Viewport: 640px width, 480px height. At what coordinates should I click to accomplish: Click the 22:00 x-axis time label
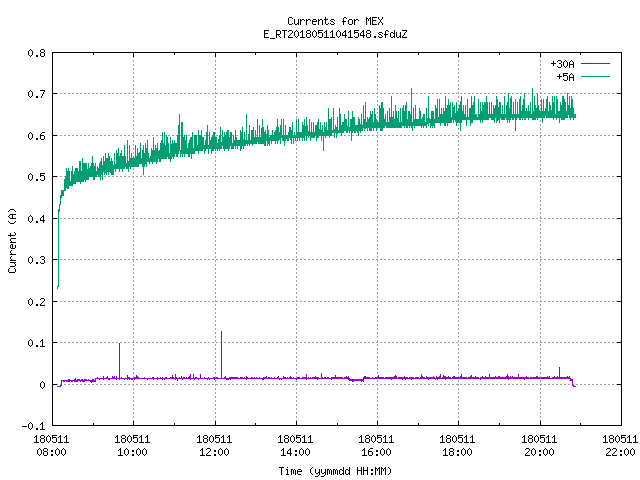tap(620, 452)
